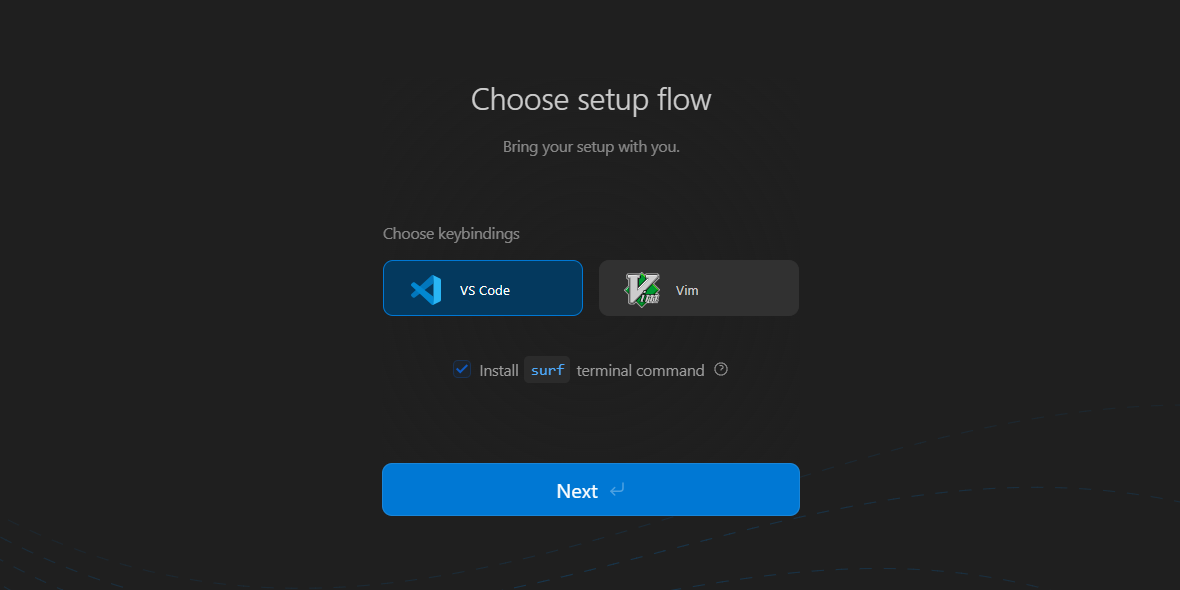Click the return-arrow icon on the Next button
Screen dimensions: 1180x590
[617, 491]
